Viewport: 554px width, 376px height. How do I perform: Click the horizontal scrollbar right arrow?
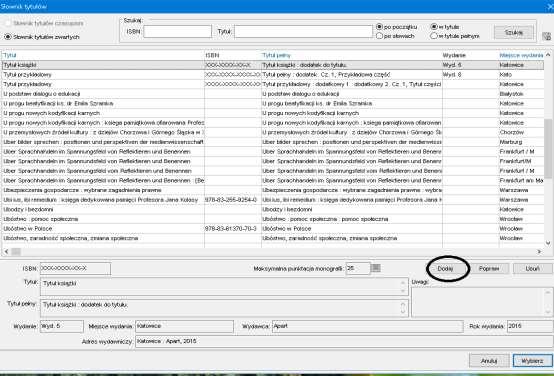pos(539,251)
